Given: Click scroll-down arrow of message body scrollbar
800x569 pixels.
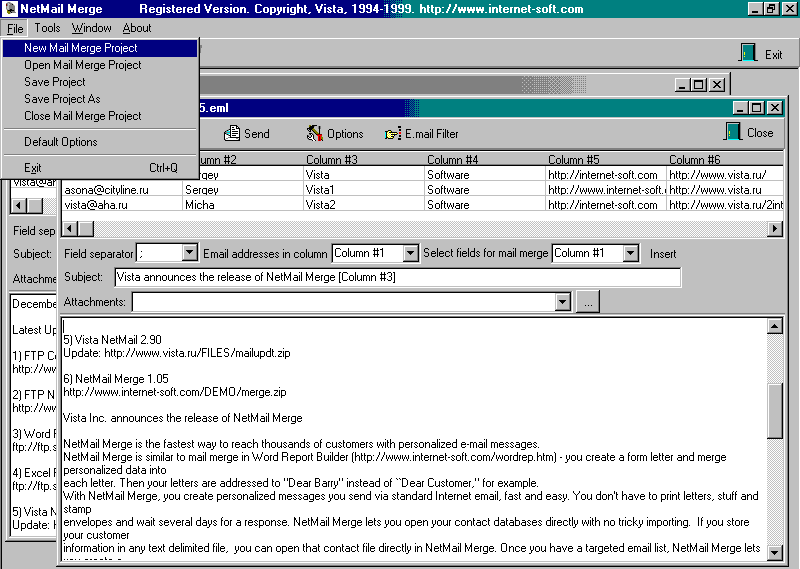Looking at the screenshot, I should pos(774,552).
